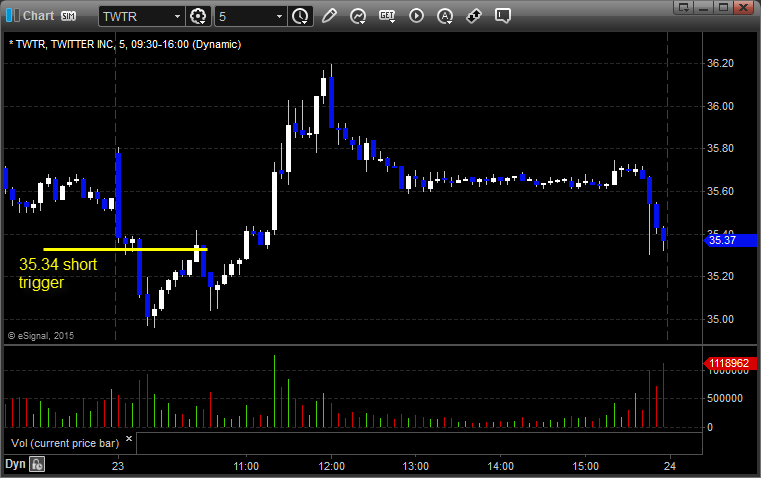The height and width of the screenshot is (478, 761).
Task: Open the studies chart icon menu
Action: coord(358,16)
